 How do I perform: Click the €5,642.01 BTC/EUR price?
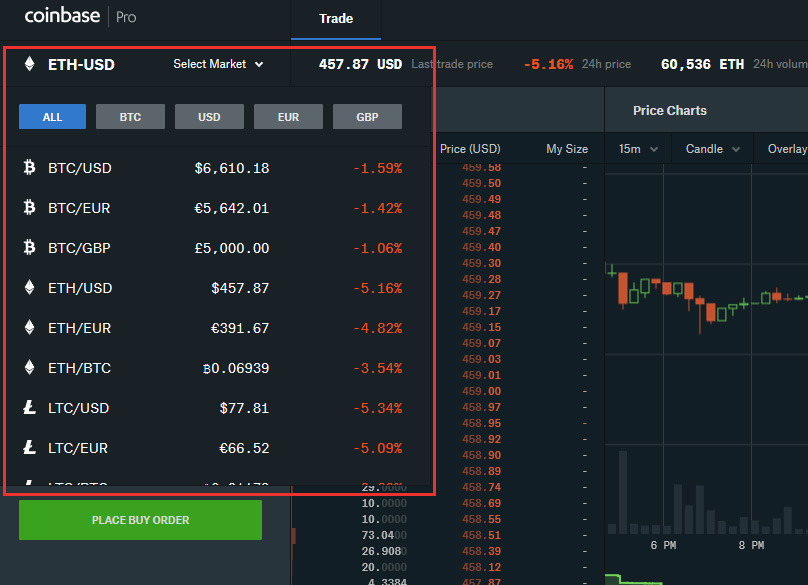[x=231, y=208]
